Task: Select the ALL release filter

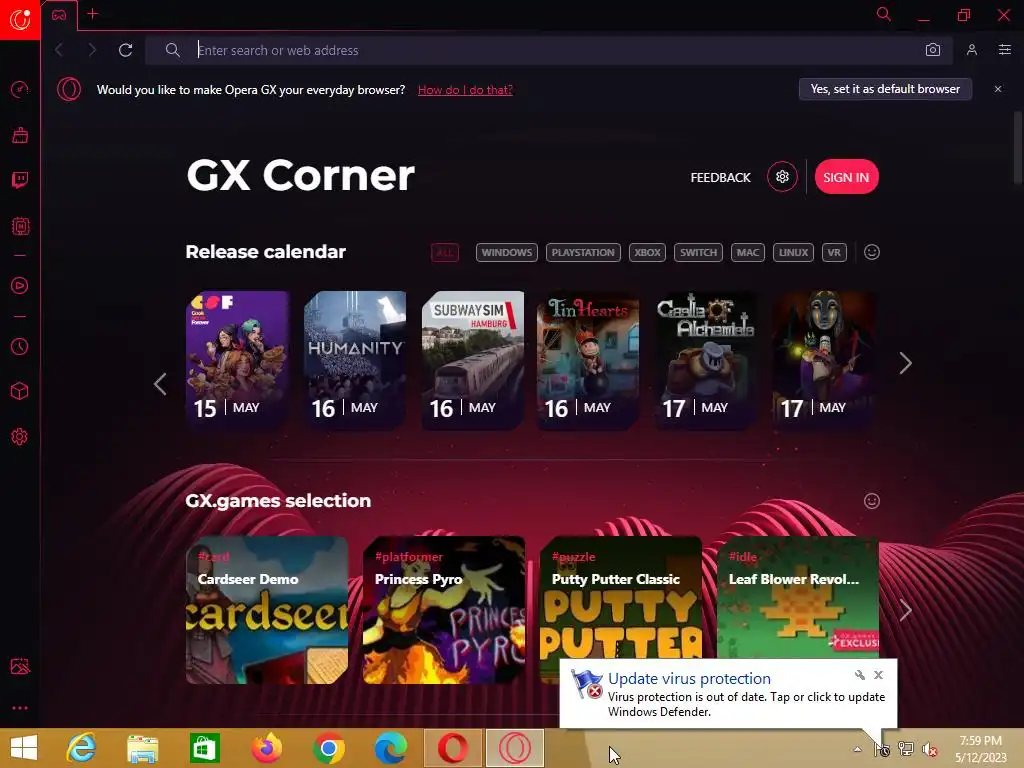Action: [445, 252]
